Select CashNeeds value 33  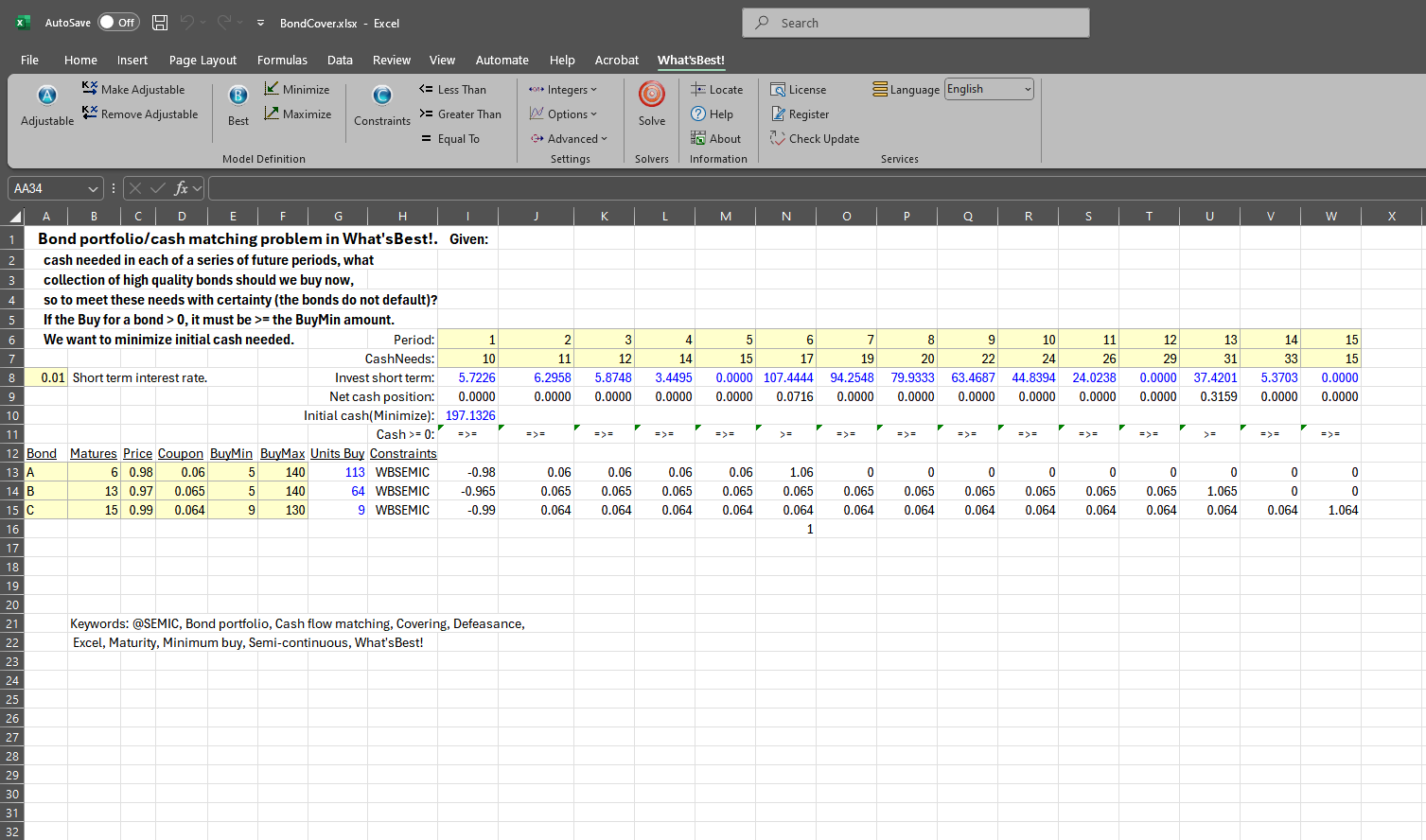click(1270, 359)
